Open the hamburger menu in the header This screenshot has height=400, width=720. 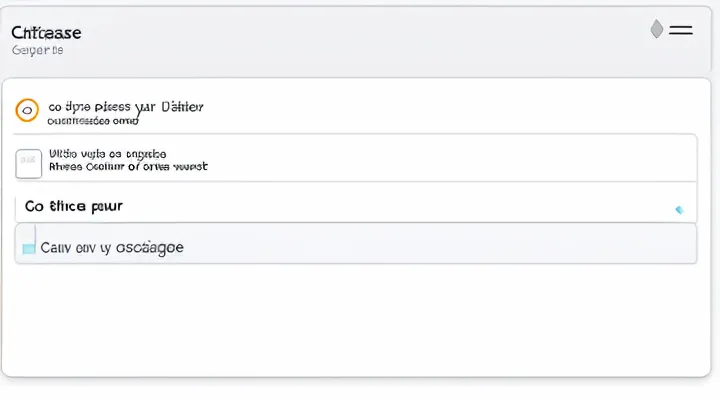tap(681, 30)
